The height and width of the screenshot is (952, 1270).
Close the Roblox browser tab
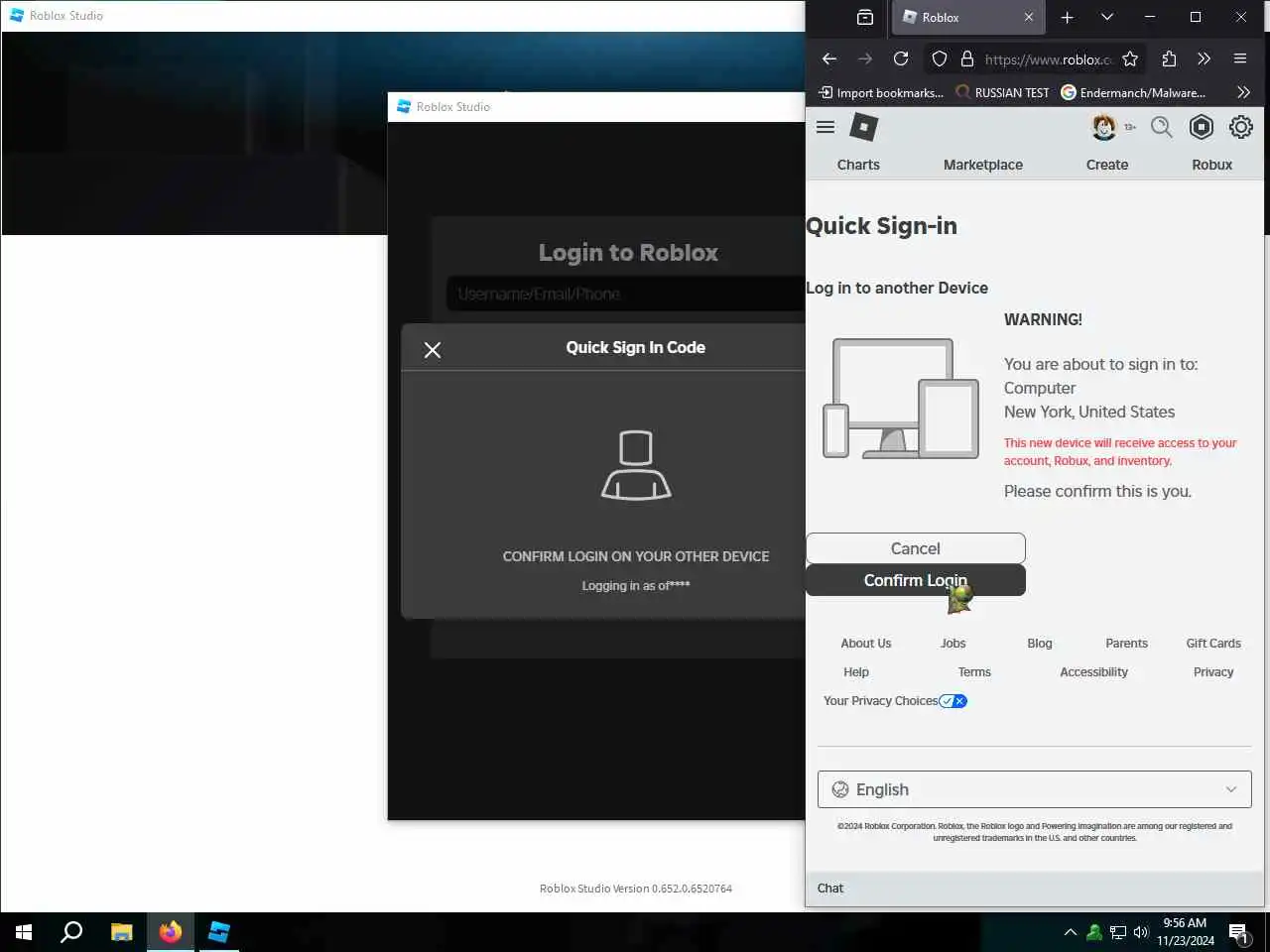click(x=1029, y=17)
